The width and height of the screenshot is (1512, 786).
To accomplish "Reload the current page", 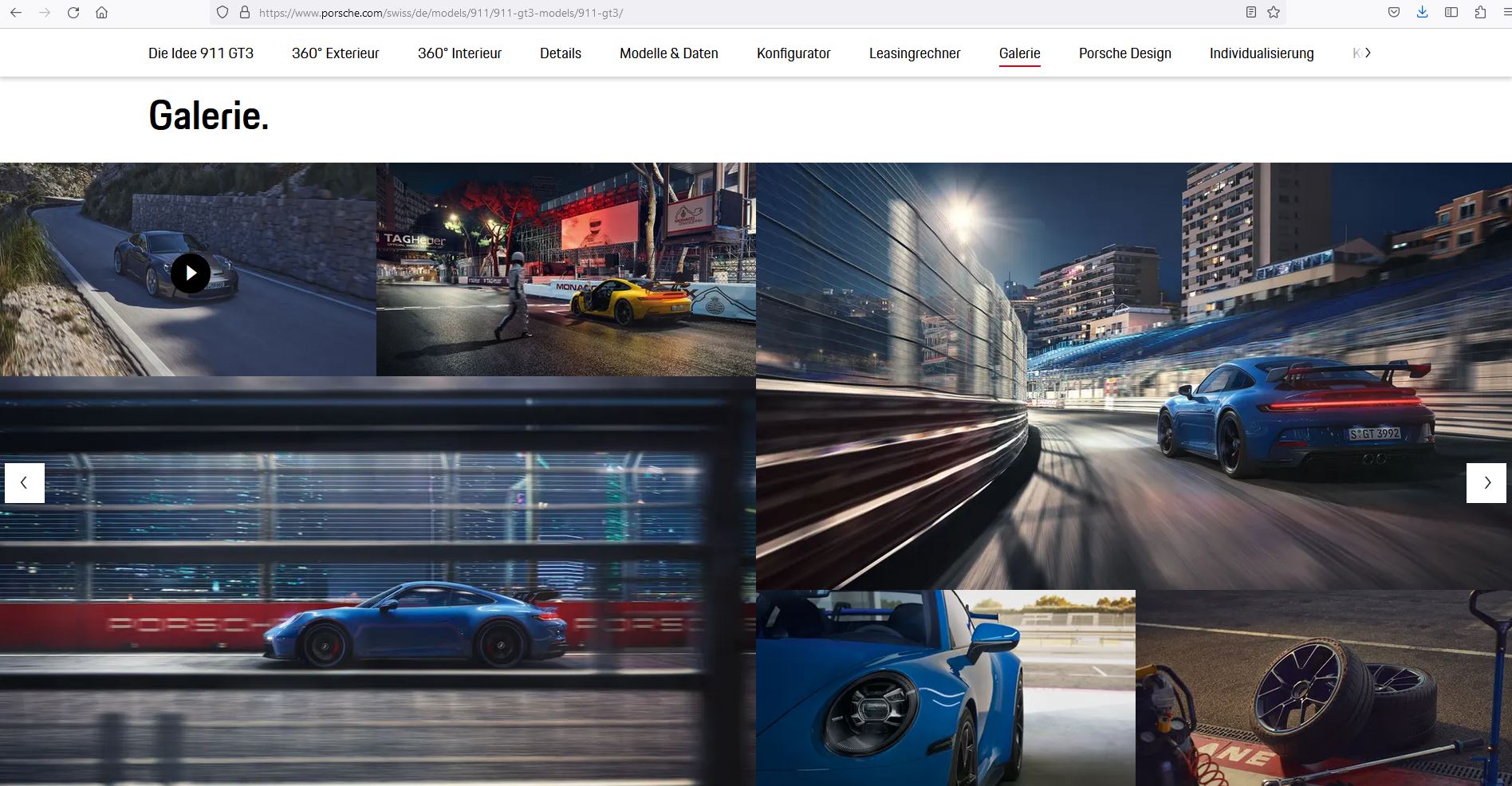I will [x=73, y=13].
